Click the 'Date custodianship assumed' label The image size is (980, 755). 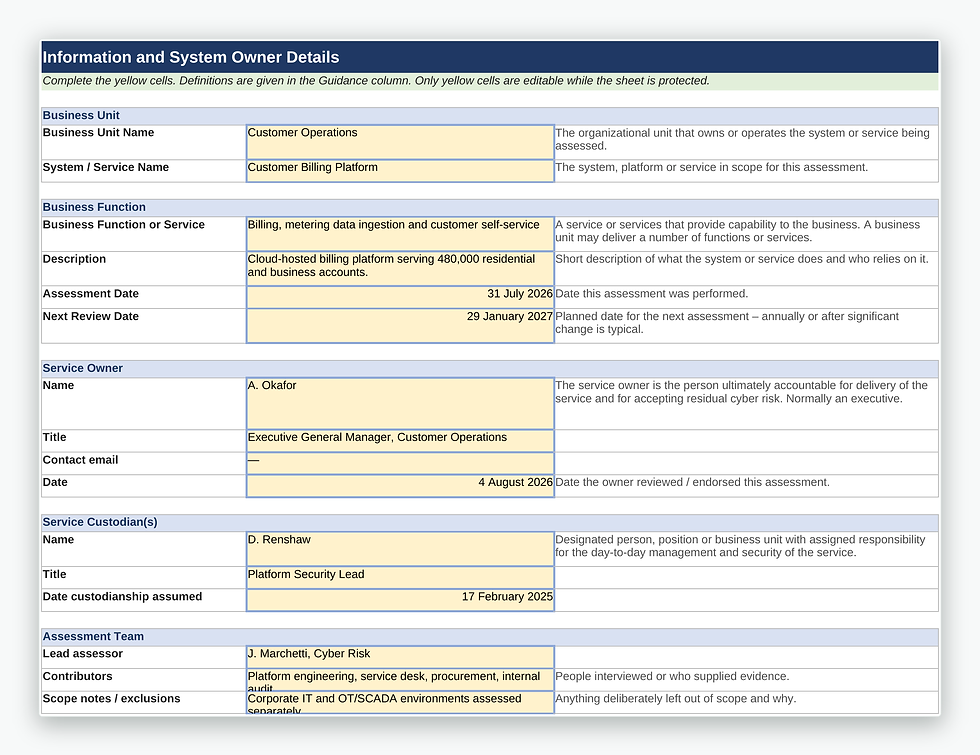click(x=122, y=597)
